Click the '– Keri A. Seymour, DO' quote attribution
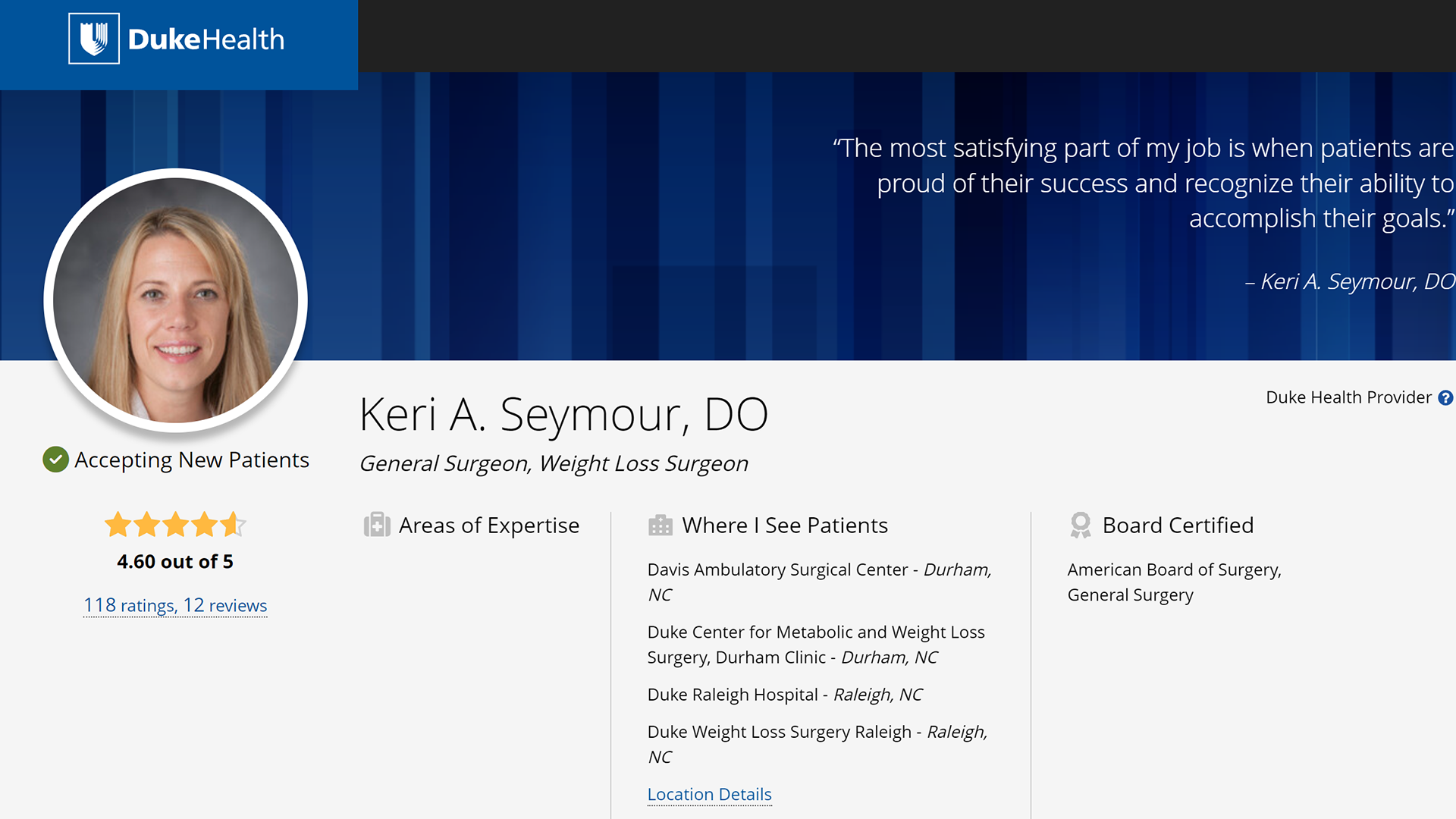 tap(1350, 281)
